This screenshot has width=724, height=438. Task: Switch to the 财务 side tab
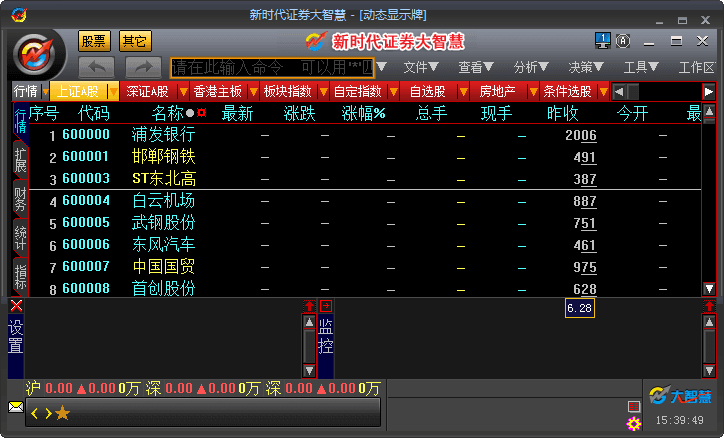point(20,199)
